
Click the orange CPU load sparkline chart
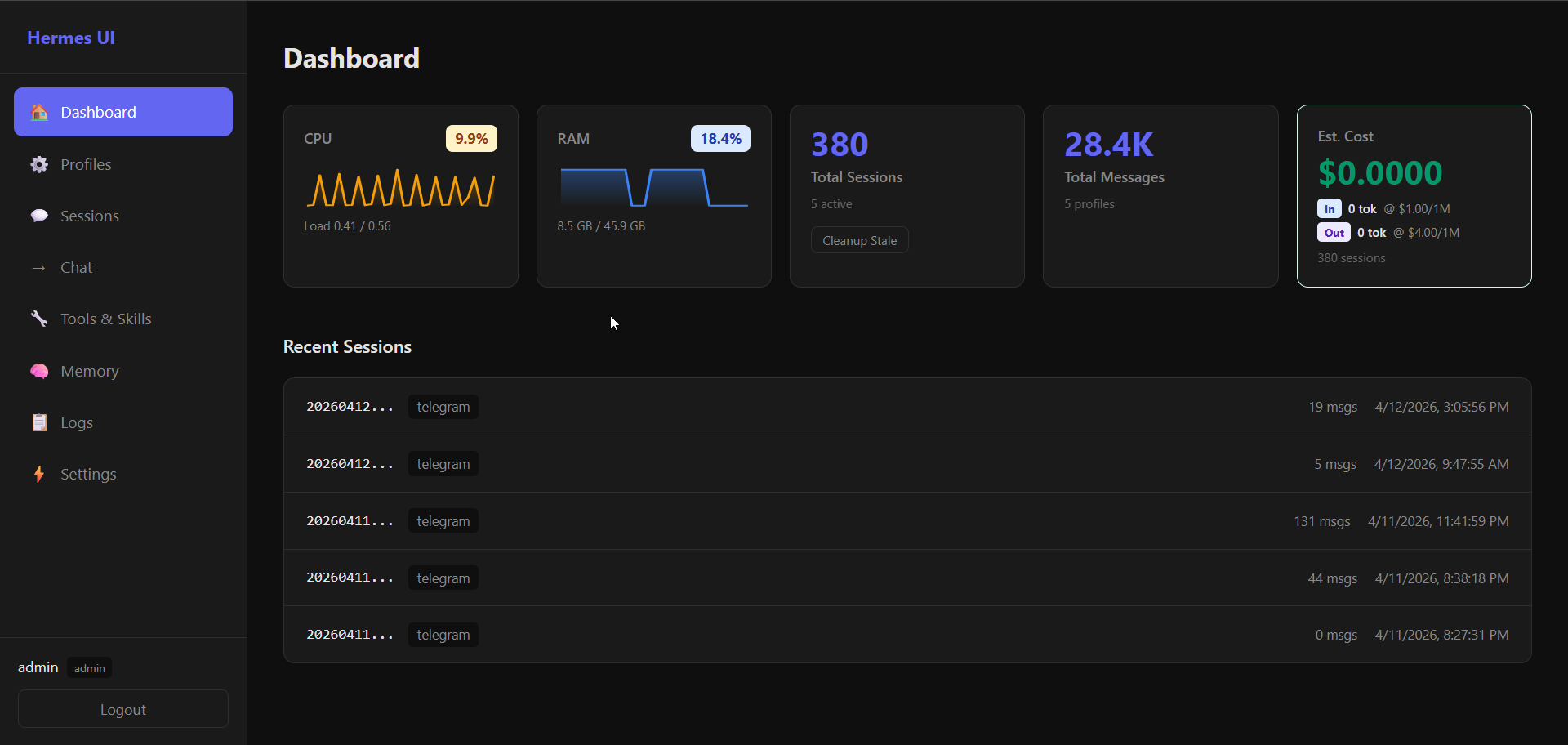(401, 189)
